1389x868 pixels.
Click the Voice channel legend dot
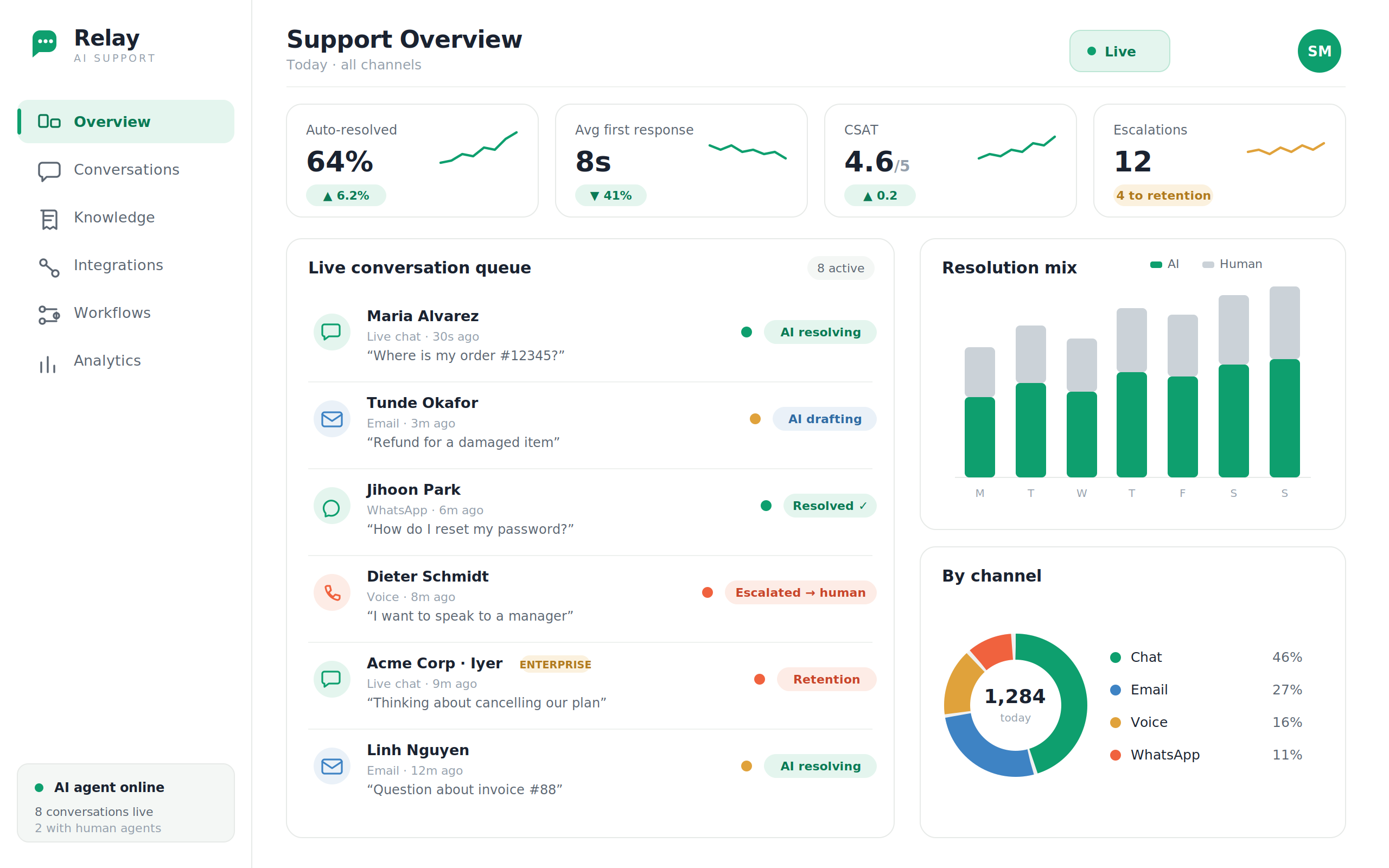(1115, 722)
